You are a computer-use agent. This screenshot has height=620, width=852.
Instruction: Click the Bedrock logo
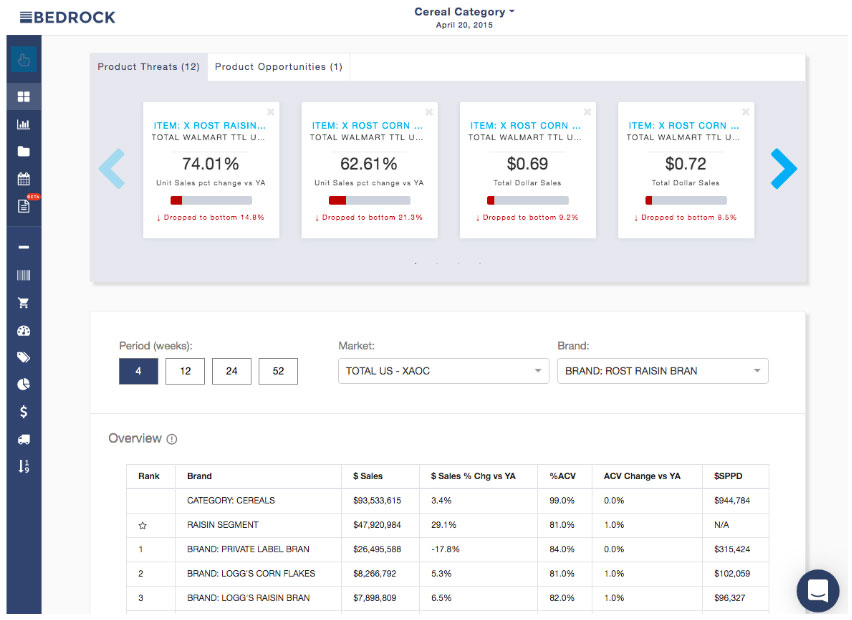point(68,17)
